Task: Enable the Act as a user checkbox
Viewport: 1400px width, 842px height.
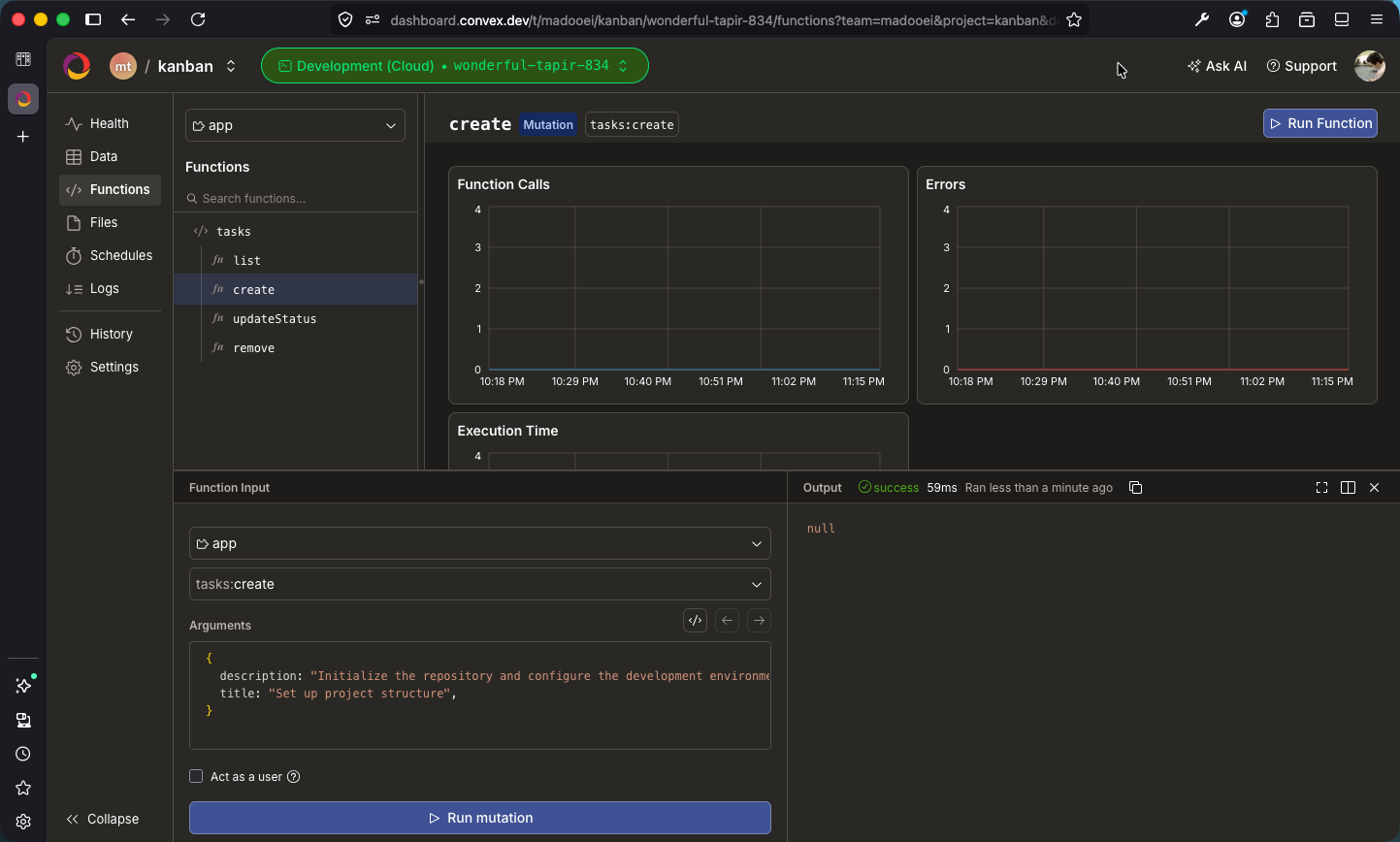Action: click(196, 776)
